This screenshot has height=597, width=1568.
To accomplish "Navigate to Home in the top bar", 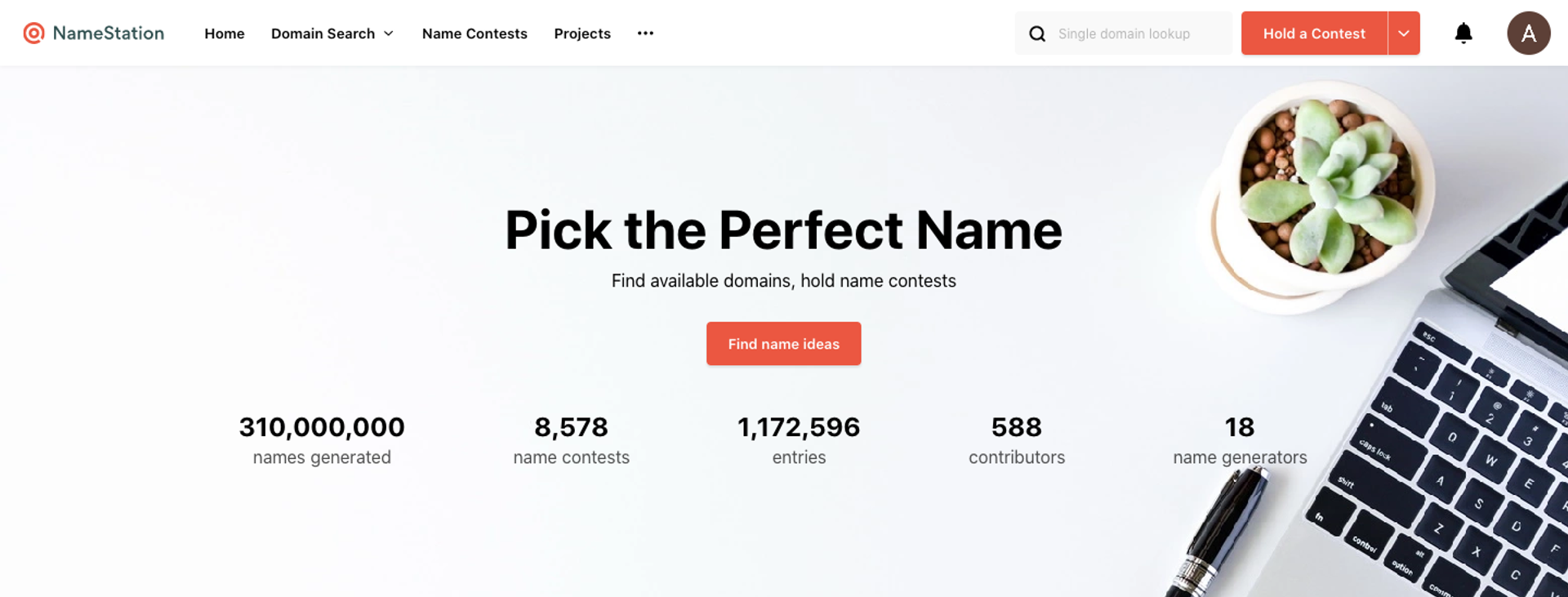I will point(225,33).
